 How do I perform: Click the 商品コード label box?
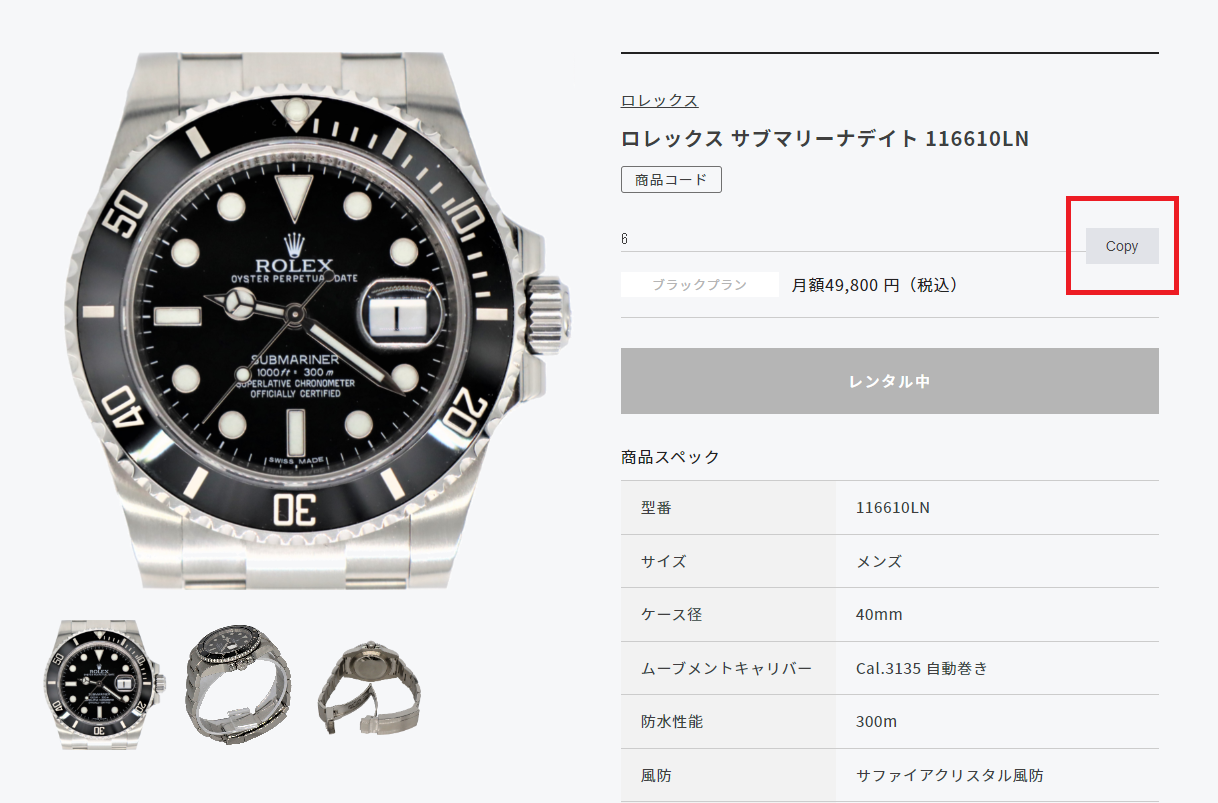[x=671, y=180]
